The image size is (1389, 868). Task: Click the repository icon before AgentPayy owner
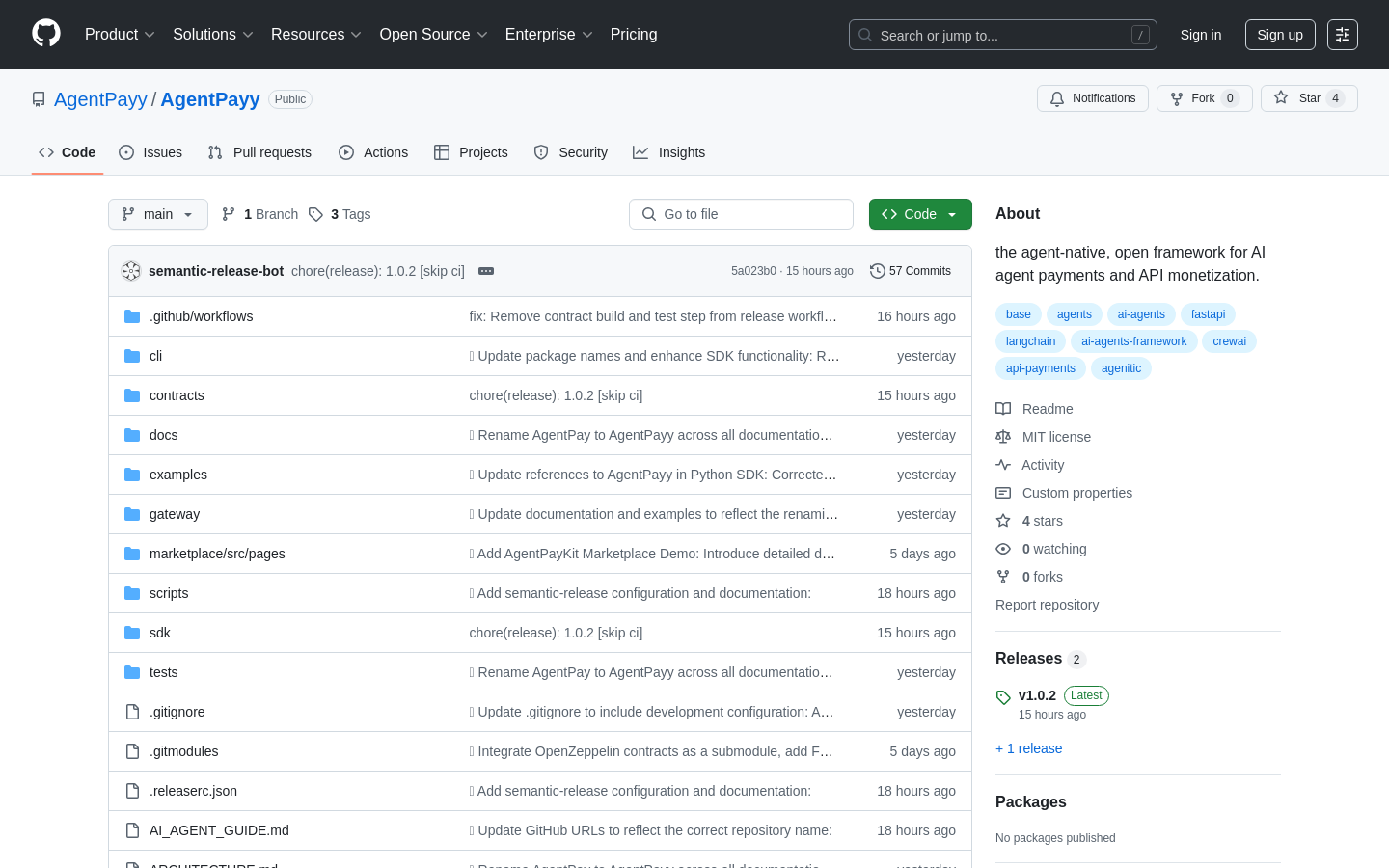(x=39, y=99)
